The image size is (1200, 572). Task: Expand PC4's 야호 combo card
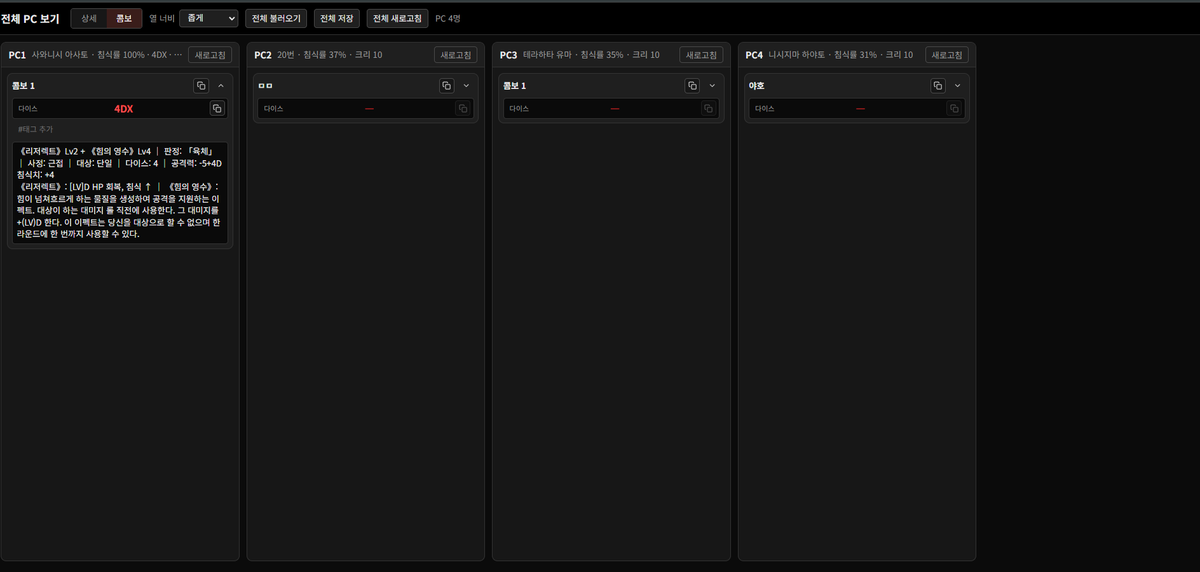click(x=958, y=86)
